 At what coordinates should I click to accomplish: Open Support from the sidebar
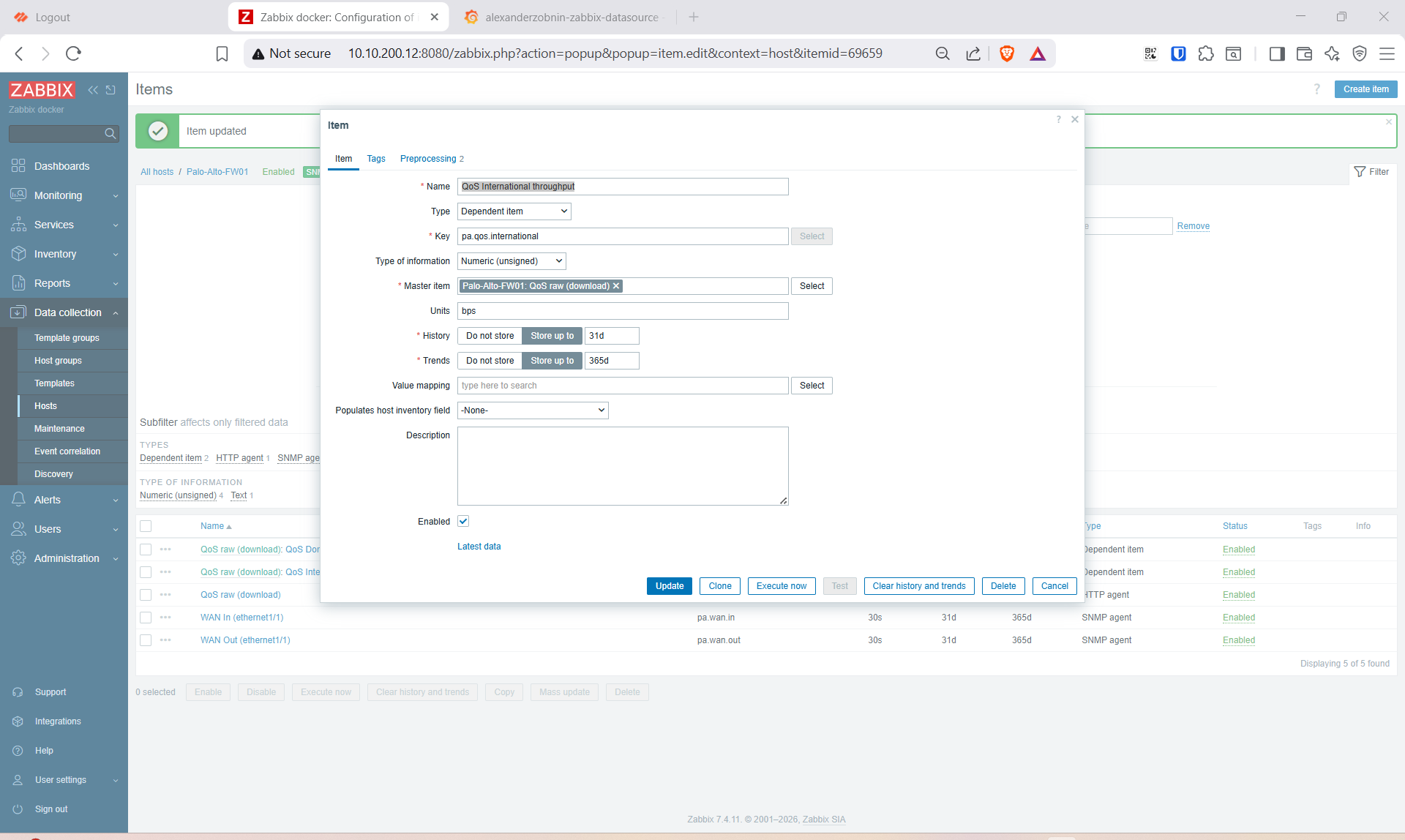pyautogui.click(x=50, y=692)
